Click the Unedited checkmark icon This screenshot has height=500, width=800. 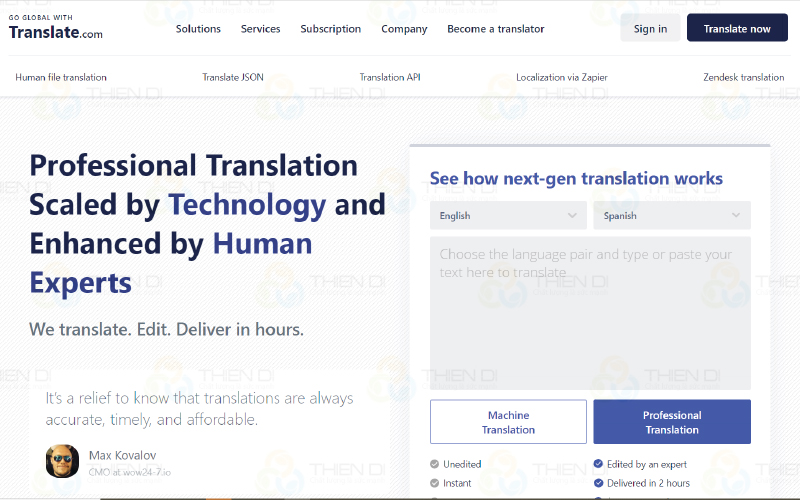(x=435, y=464)
